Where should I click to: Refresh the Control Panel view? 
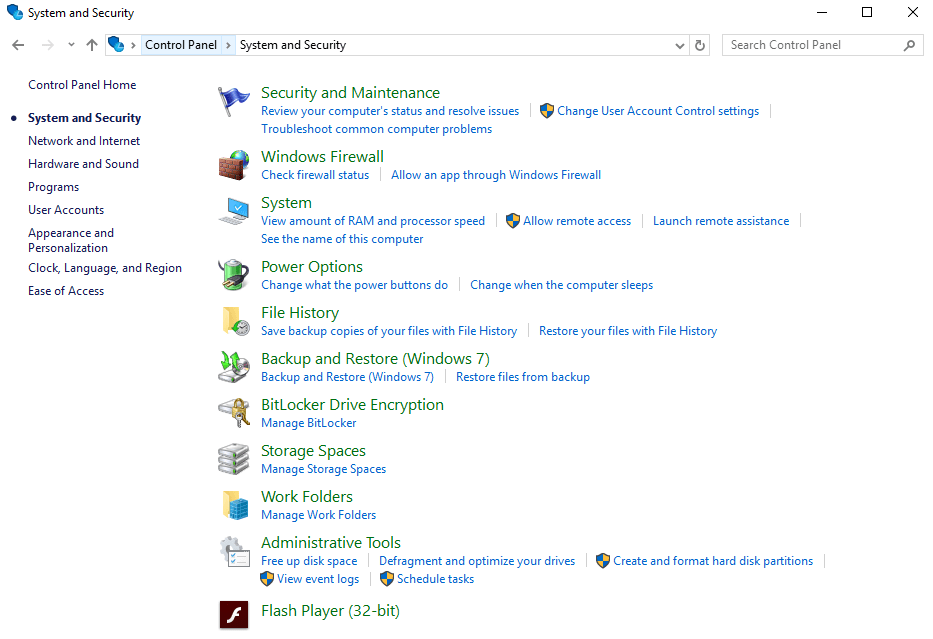pos(700,45)
